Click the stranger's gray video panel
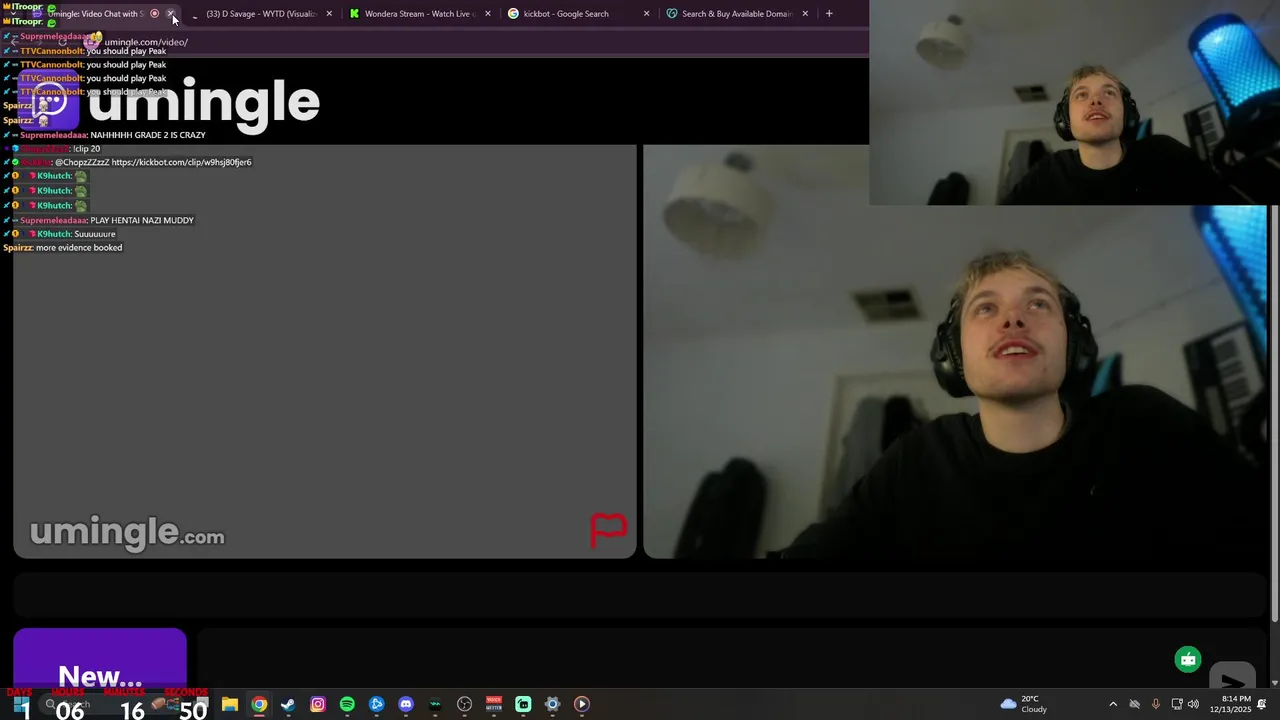The height and width of the screenshot is (720, 1280). pyautogui.click(x=325, y=351)
